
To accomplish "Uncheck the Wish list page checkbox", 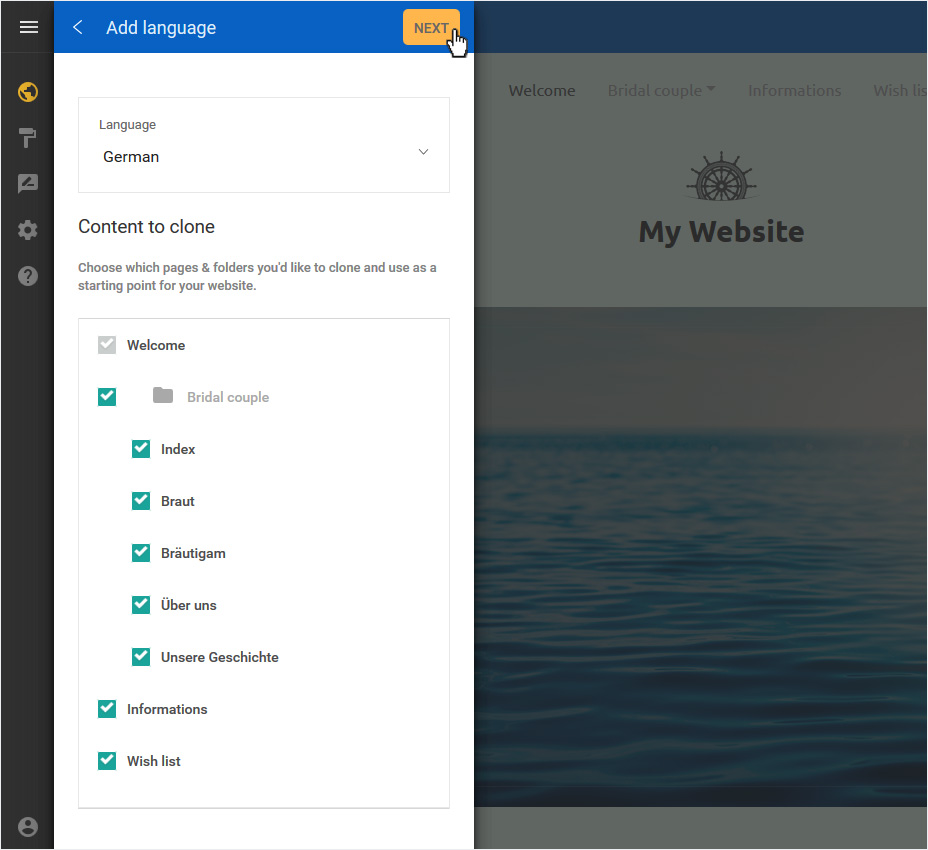I will [107, 761].
